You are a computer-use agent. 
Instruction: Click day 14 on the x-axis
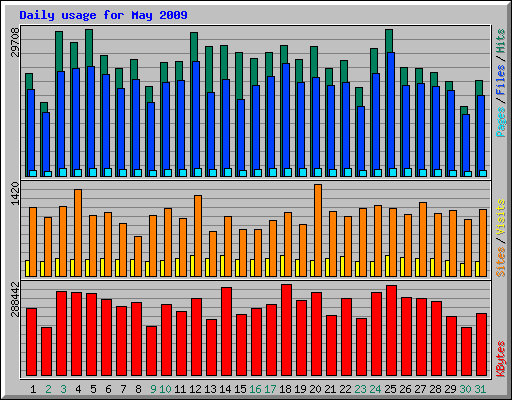click(225, 389)
